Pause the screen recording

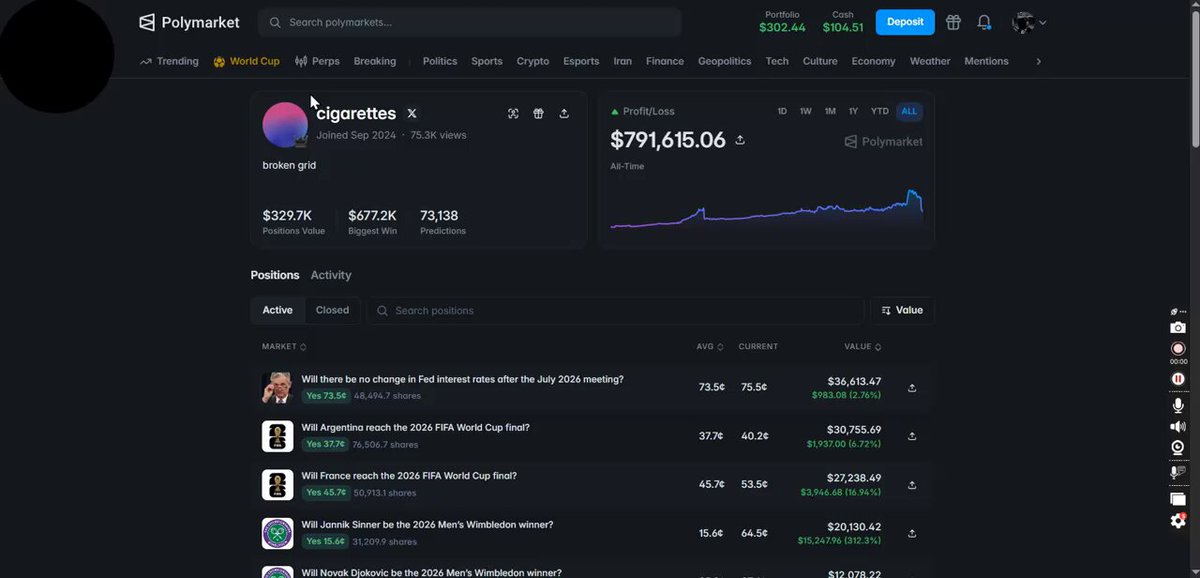click(1178, 379)
